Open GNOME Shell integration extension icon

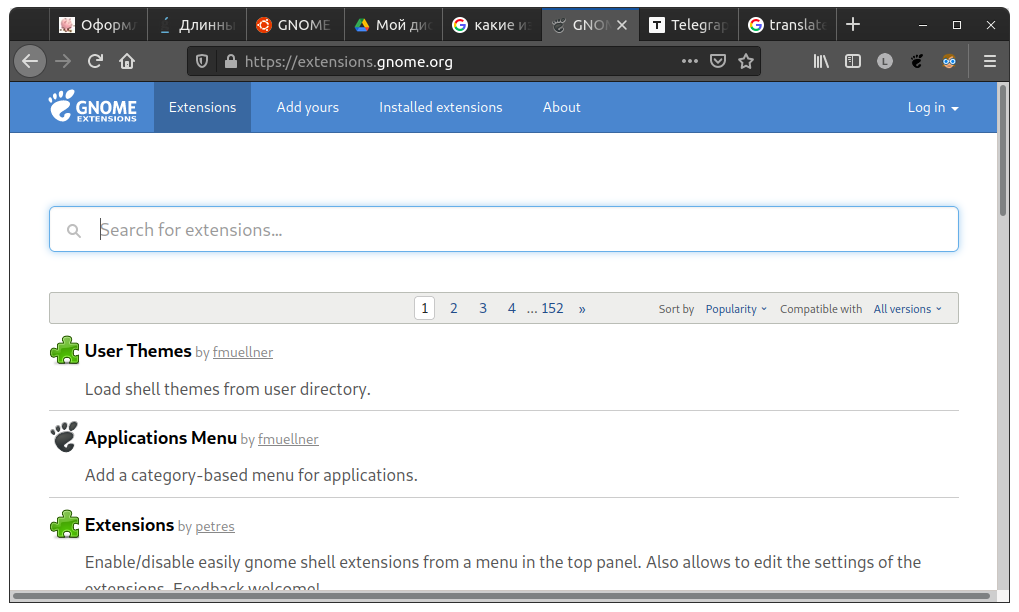917,61
